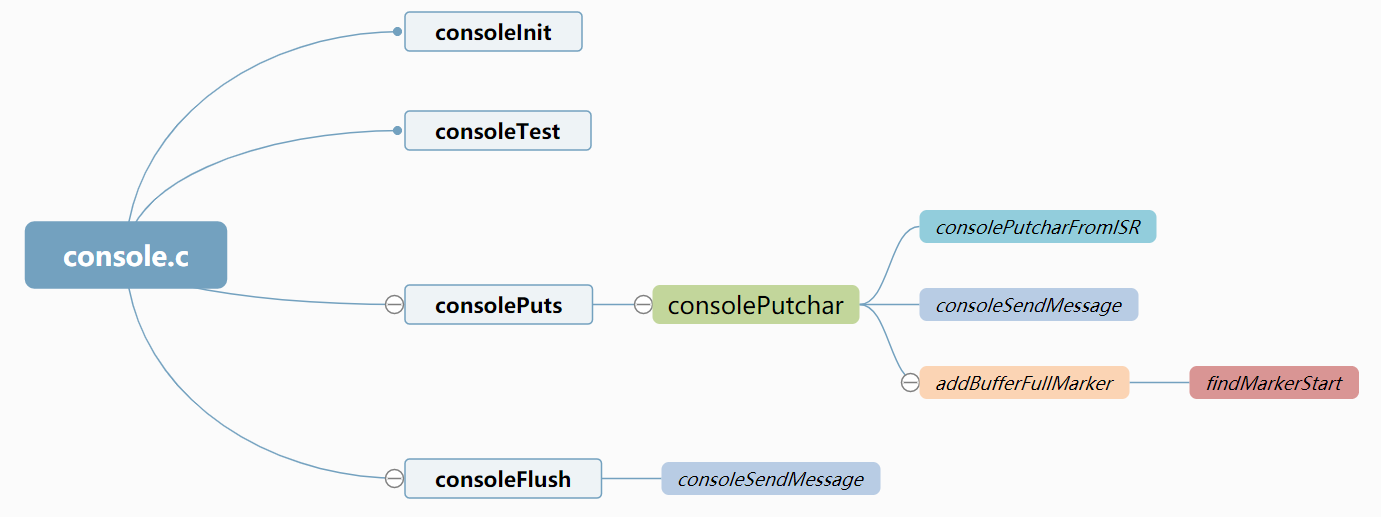Collapse the consoleFlush branch toggle

[x=394, y=478]
